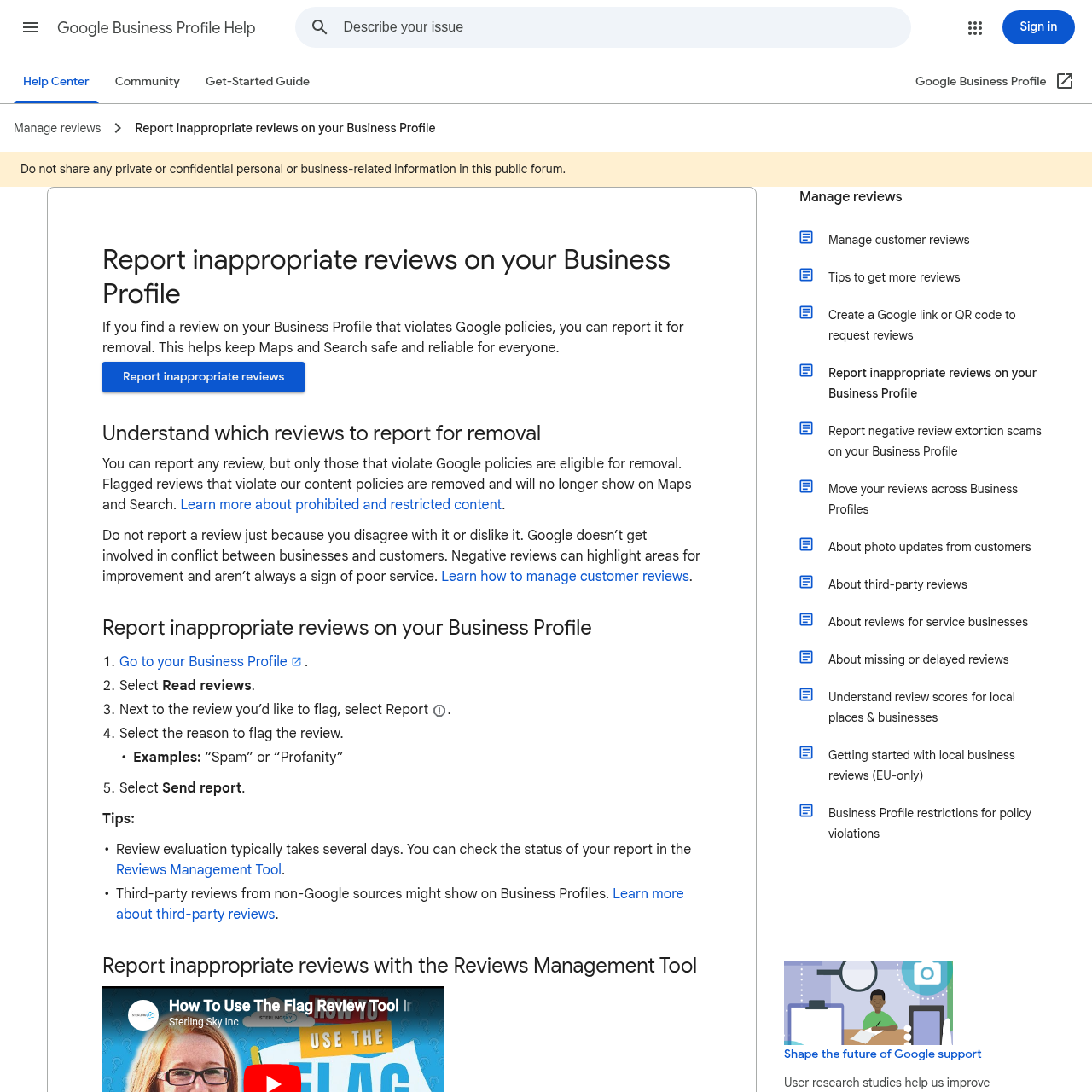1092x1092 pixels.
Task: Click the external-link icon beside Google Business Profile
Action: point(1065,81)
